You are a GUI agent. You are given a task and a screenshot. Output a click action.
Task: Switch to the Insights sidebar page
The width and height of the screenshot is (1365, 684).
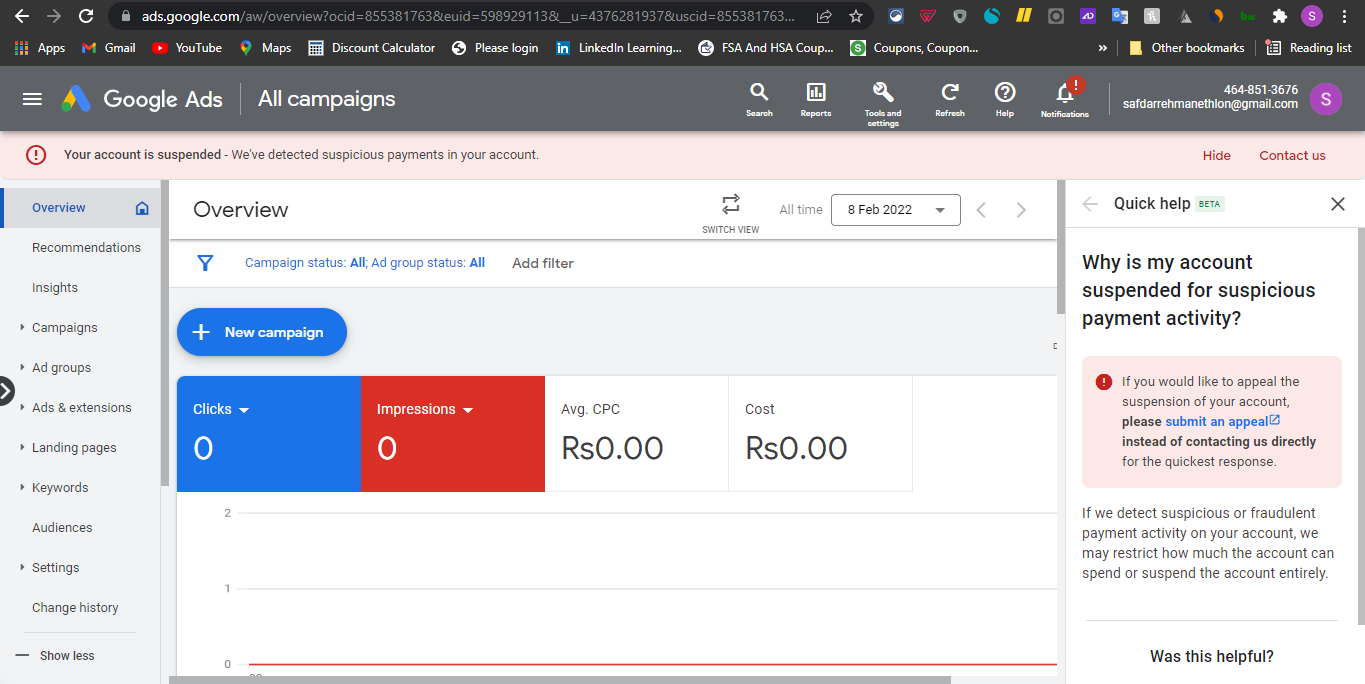[54, 287]
